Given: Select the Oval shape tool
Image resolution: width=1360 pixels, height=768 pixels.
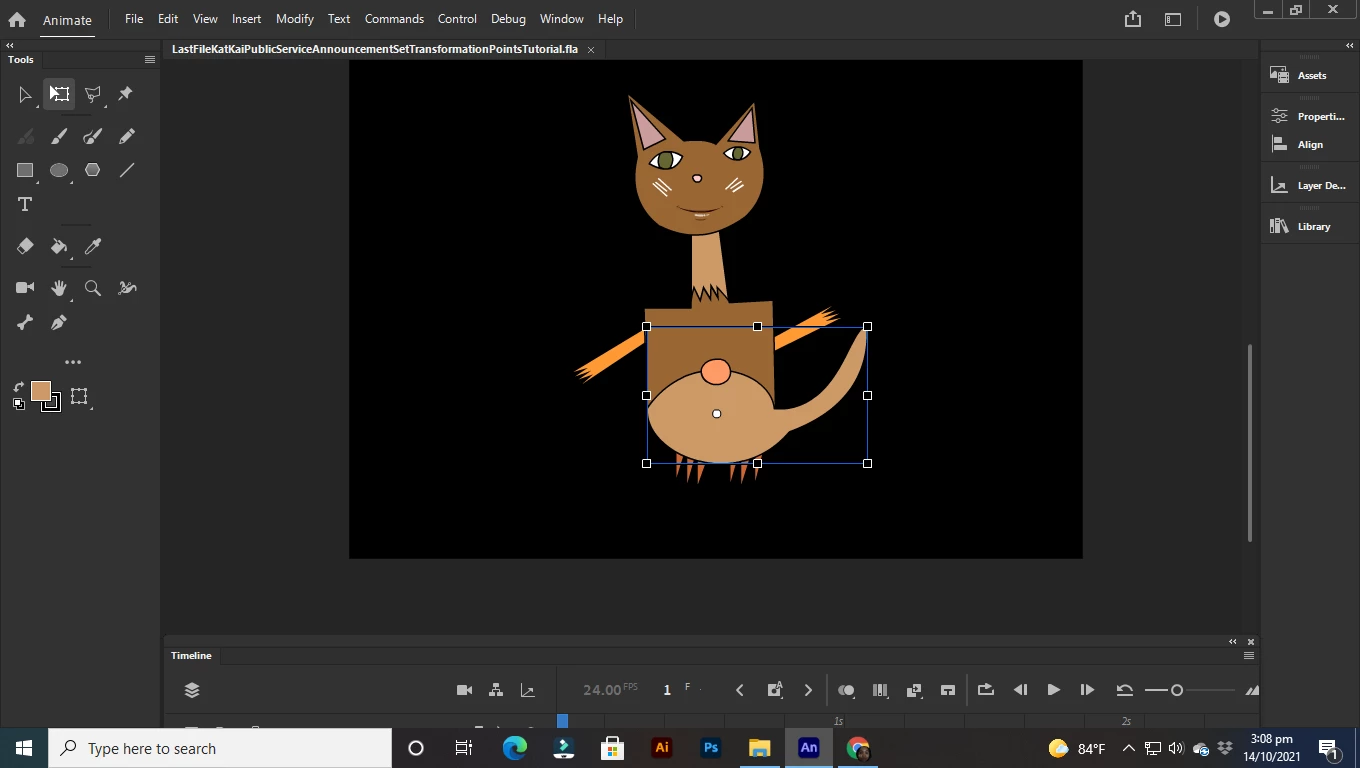Looking at the screenshot, I should click(59, 170).
